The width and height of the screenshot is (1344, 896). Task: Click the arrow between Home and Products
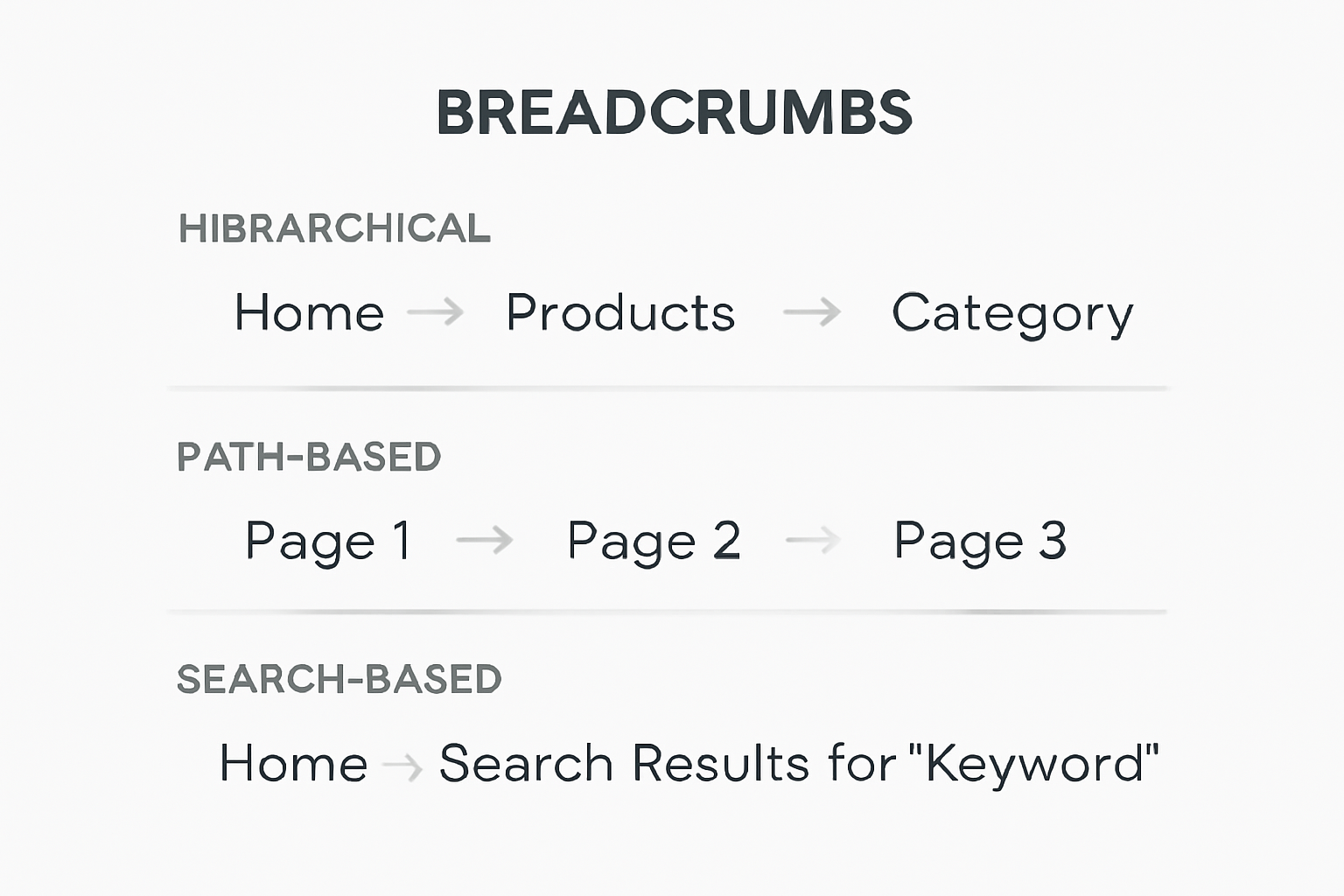click(436, 311)
